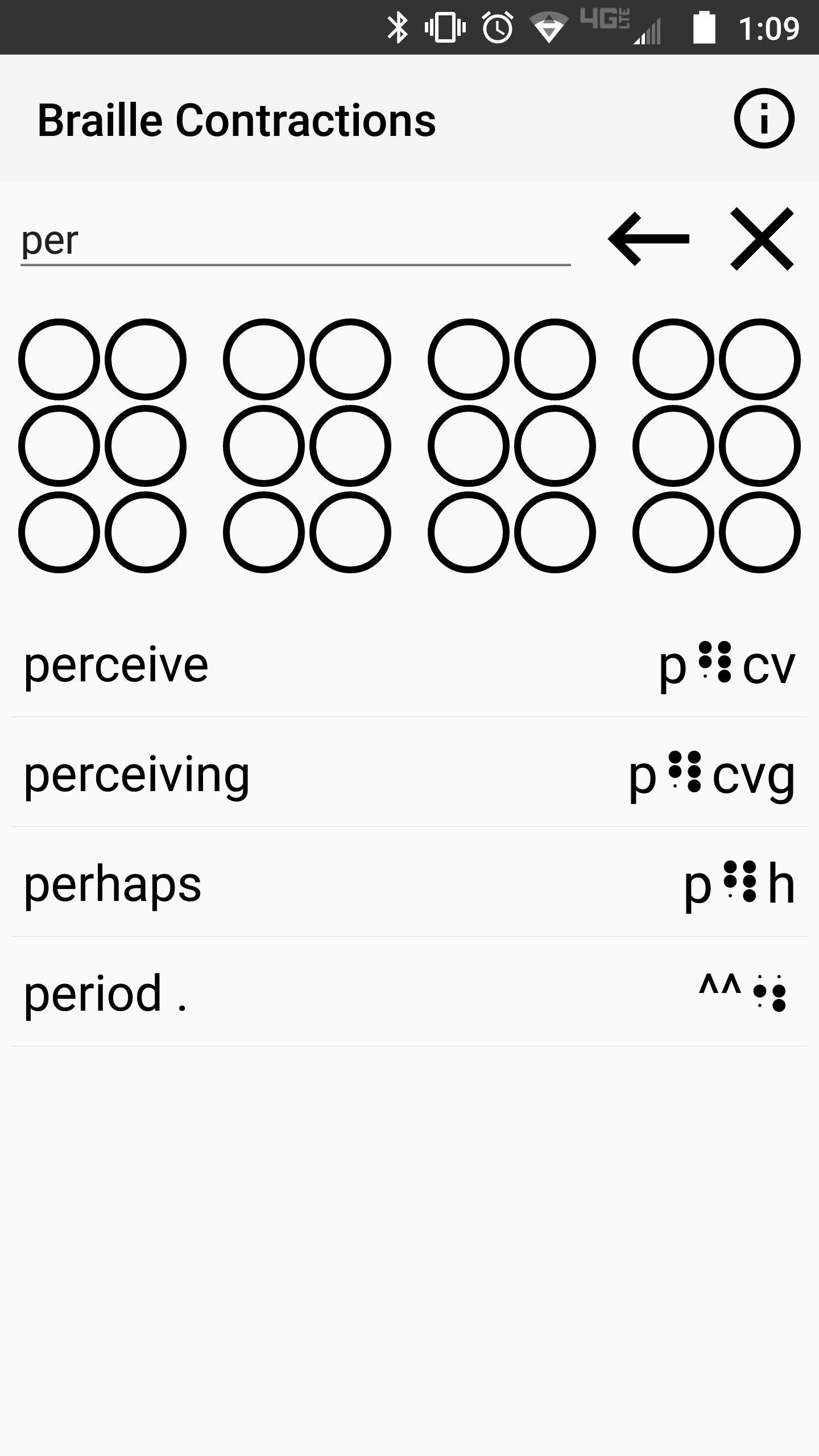This screenshot has height=1456, width=819.
Task: Tap the alarm clock status icon
Action: pyautogui.click(x=498, y=27)
